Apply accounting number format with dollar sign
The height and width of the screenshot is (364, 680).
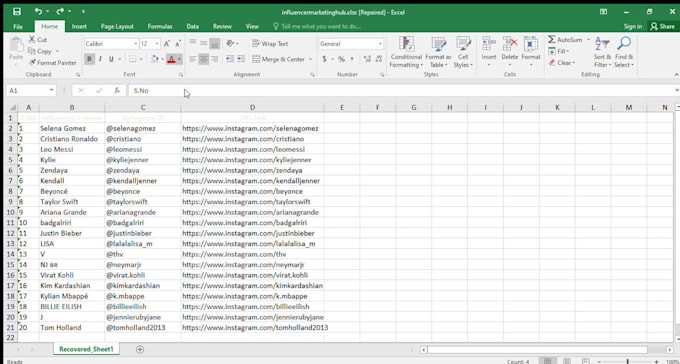pyautogui.click(x=324, y=59)
